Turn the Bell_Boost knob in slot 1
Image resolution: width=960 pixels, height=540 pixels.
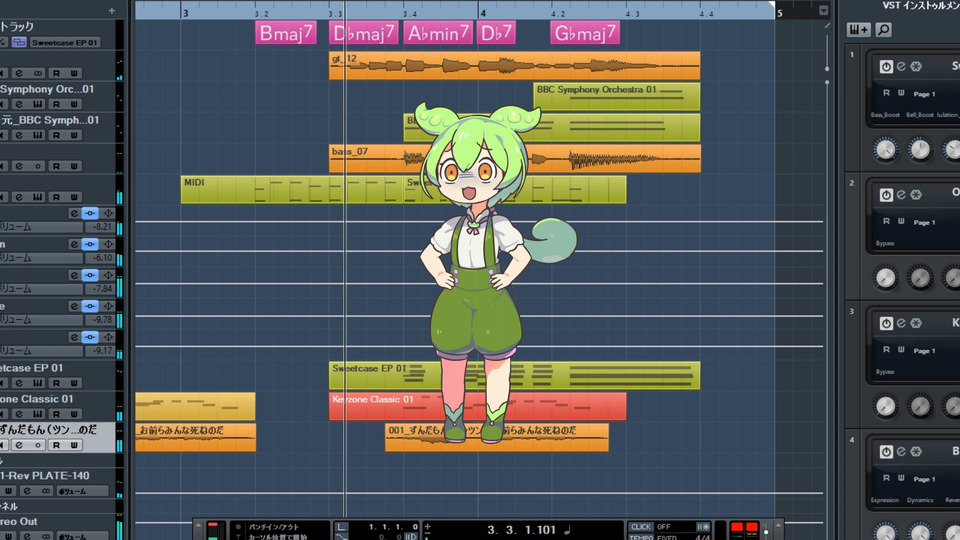[920, 149]
